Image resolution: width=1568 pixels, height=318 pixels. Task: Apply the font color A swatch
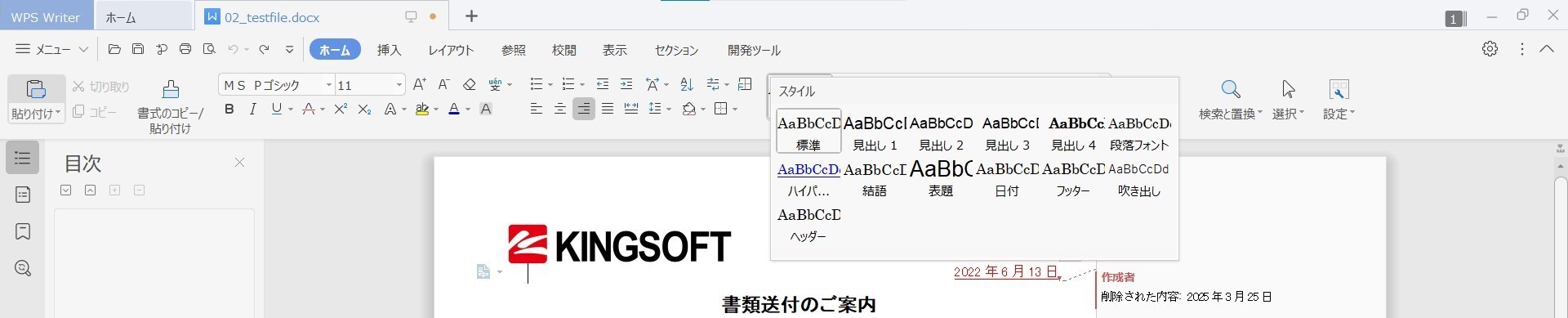tap(454, 109)
